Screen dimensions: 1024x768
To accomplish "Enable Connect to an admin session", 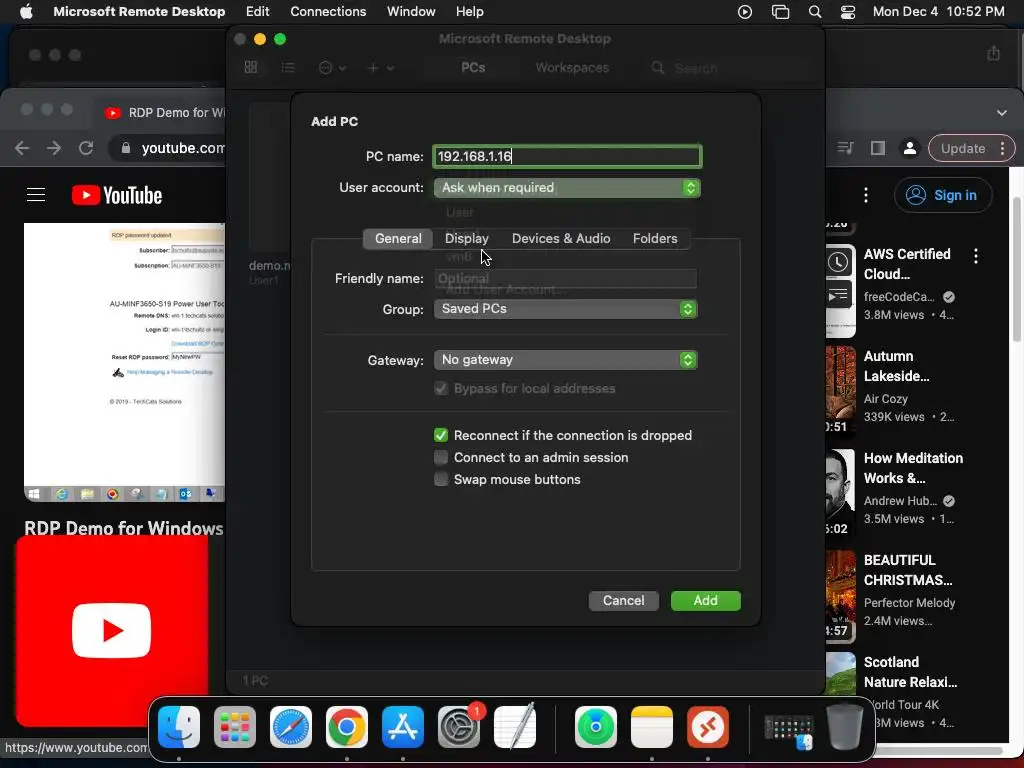I will click(x=441, y=457).
